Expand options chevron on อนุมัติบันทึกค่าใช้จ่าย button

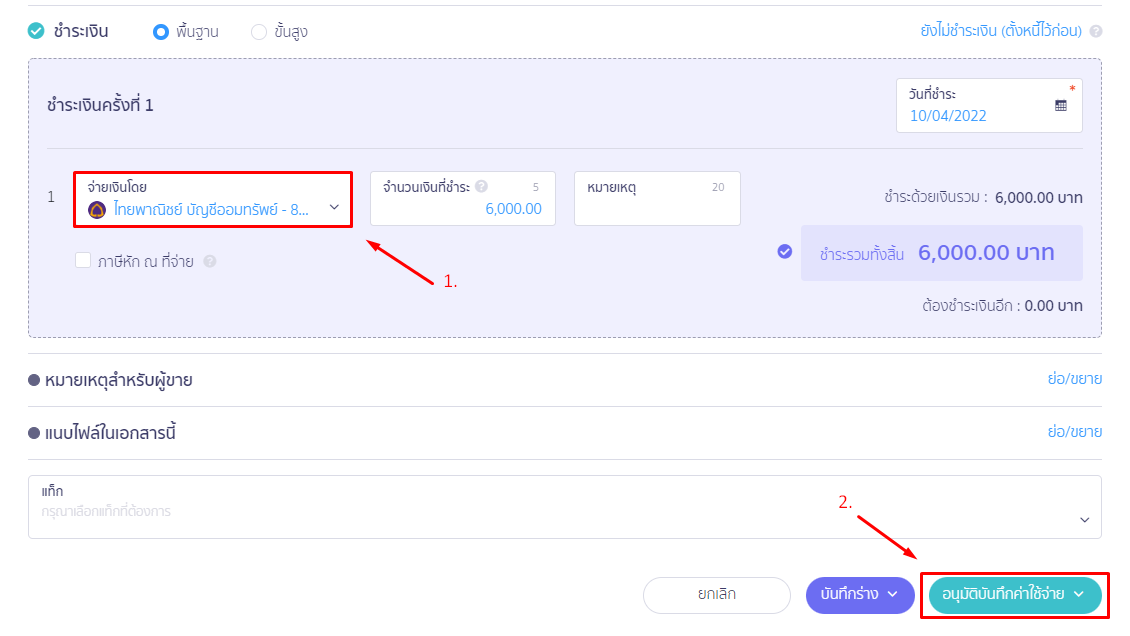[1078, 595]
